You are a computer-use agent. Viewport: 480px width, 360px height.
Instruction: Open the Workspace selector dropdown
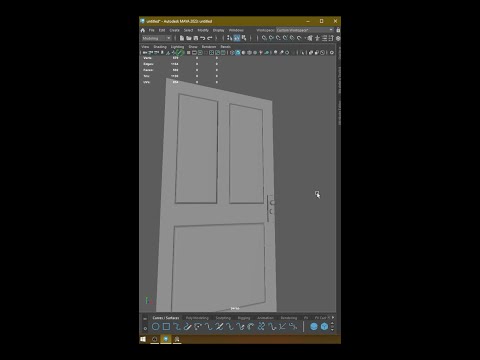305,30
